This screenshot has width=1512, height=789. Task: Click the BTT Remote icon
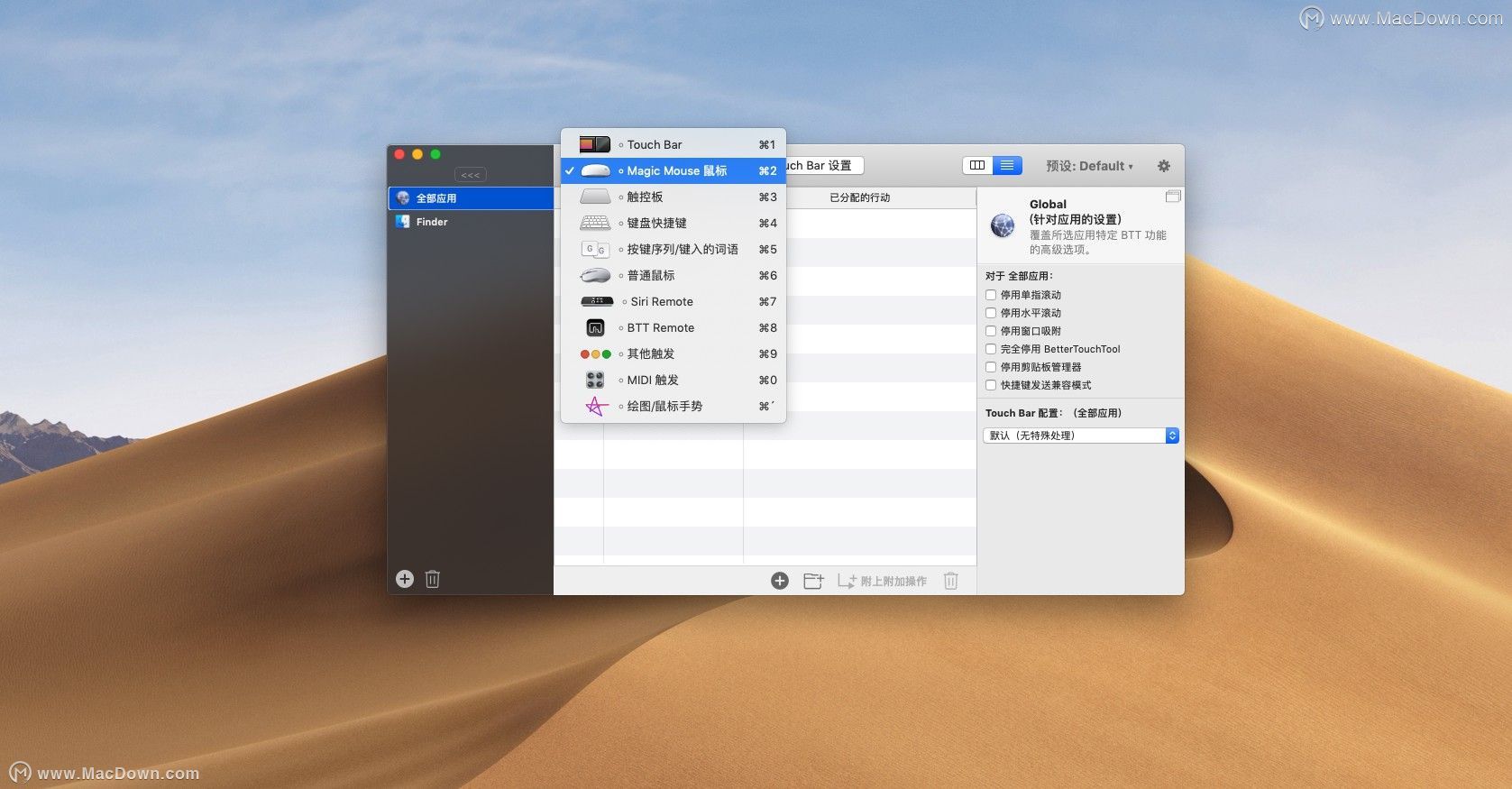tap(595, 327)
